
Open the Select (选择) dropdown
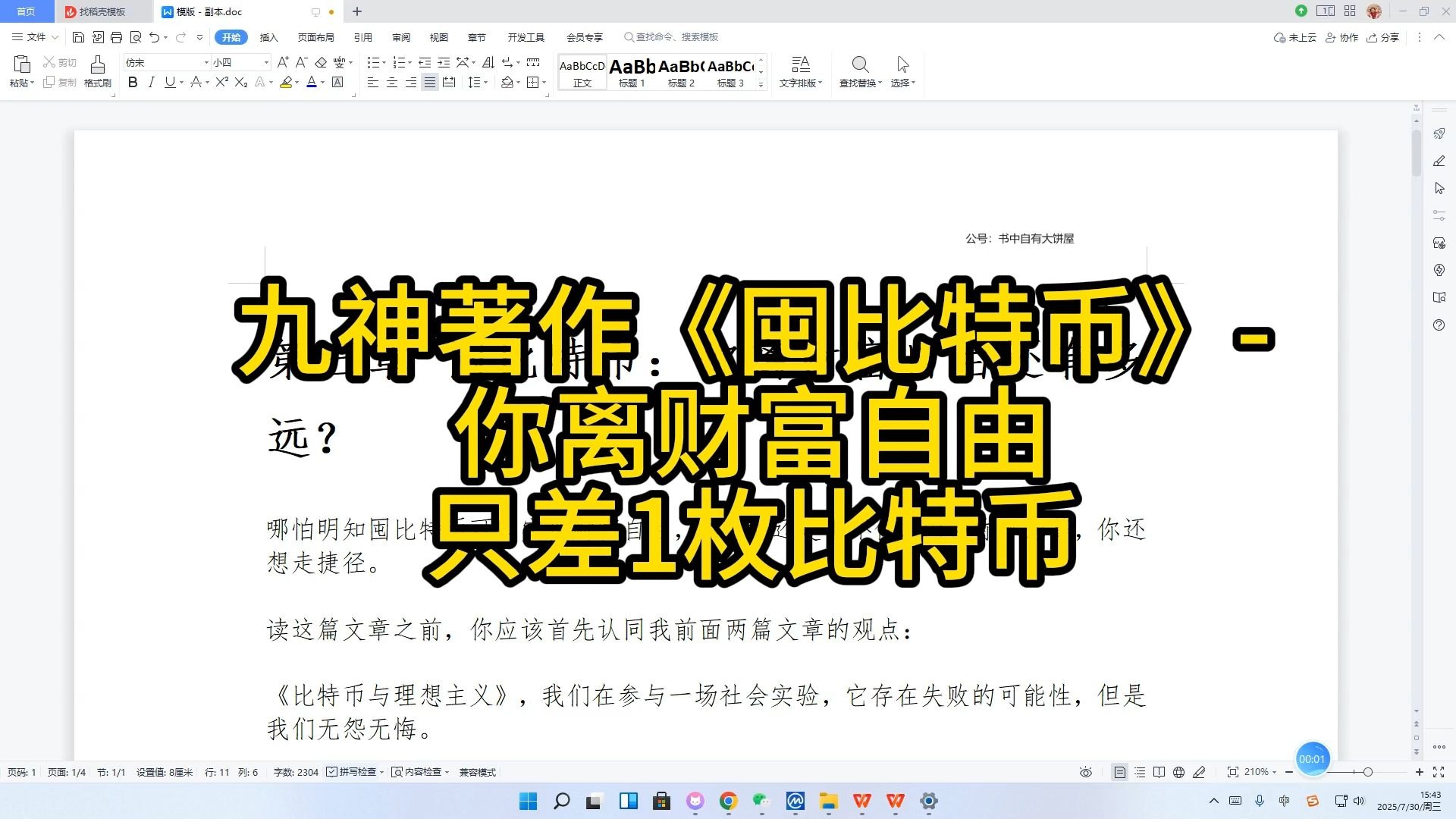tap(902, 83)
